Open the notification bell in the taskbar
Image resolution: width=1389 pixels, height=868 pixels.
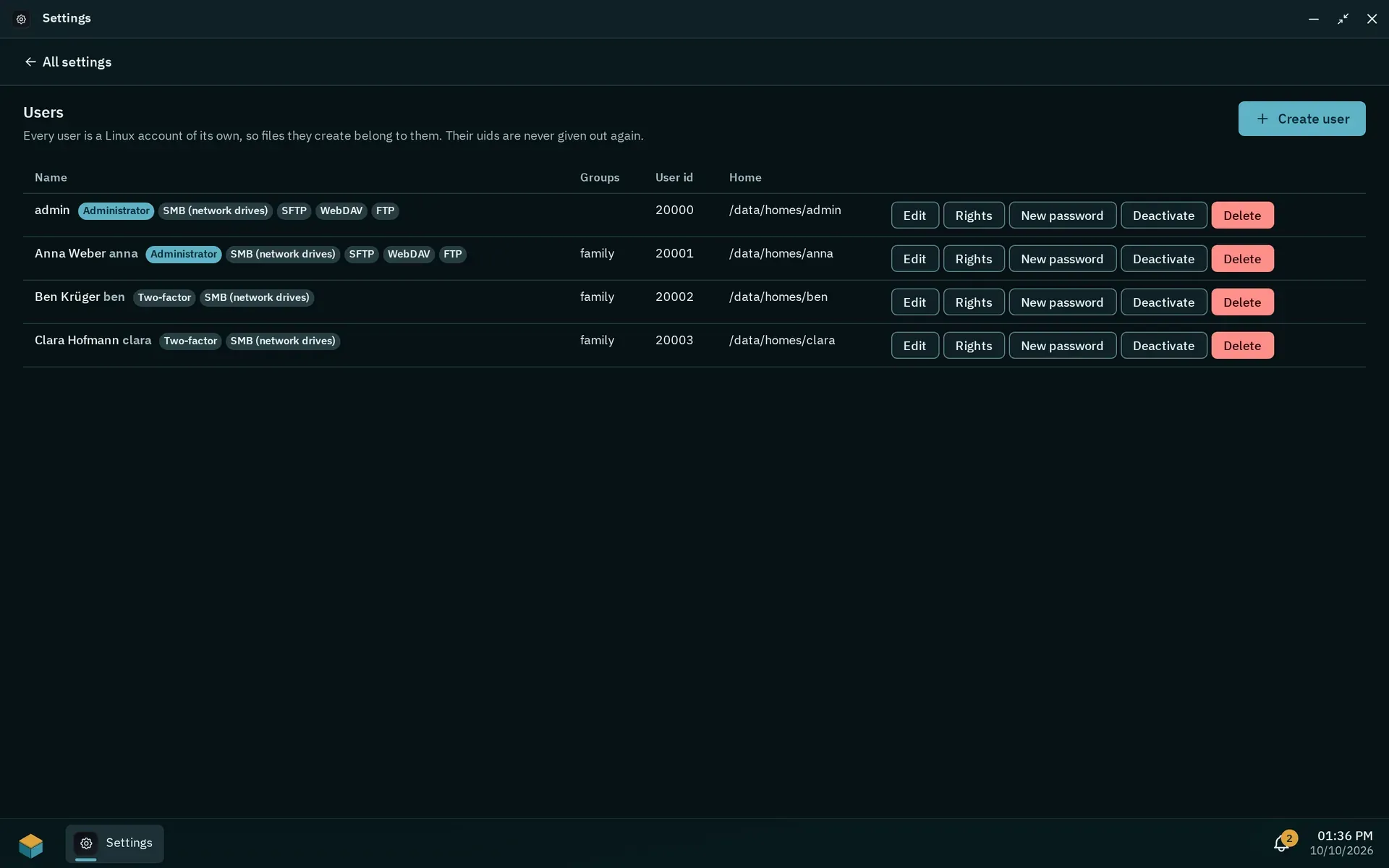(1284, 843)
